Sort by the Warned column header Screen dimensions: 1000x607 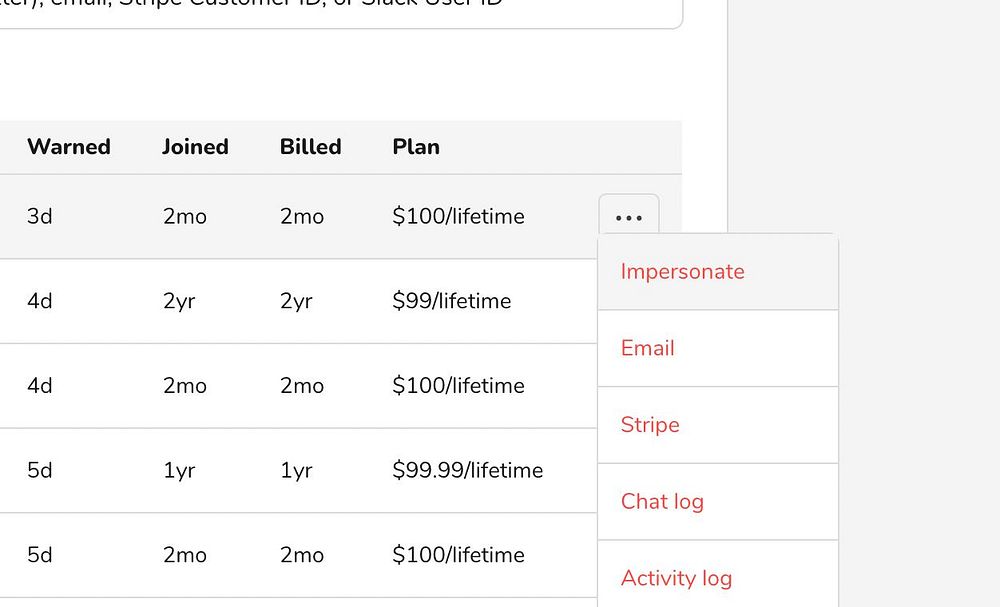(x=69, y=147)
